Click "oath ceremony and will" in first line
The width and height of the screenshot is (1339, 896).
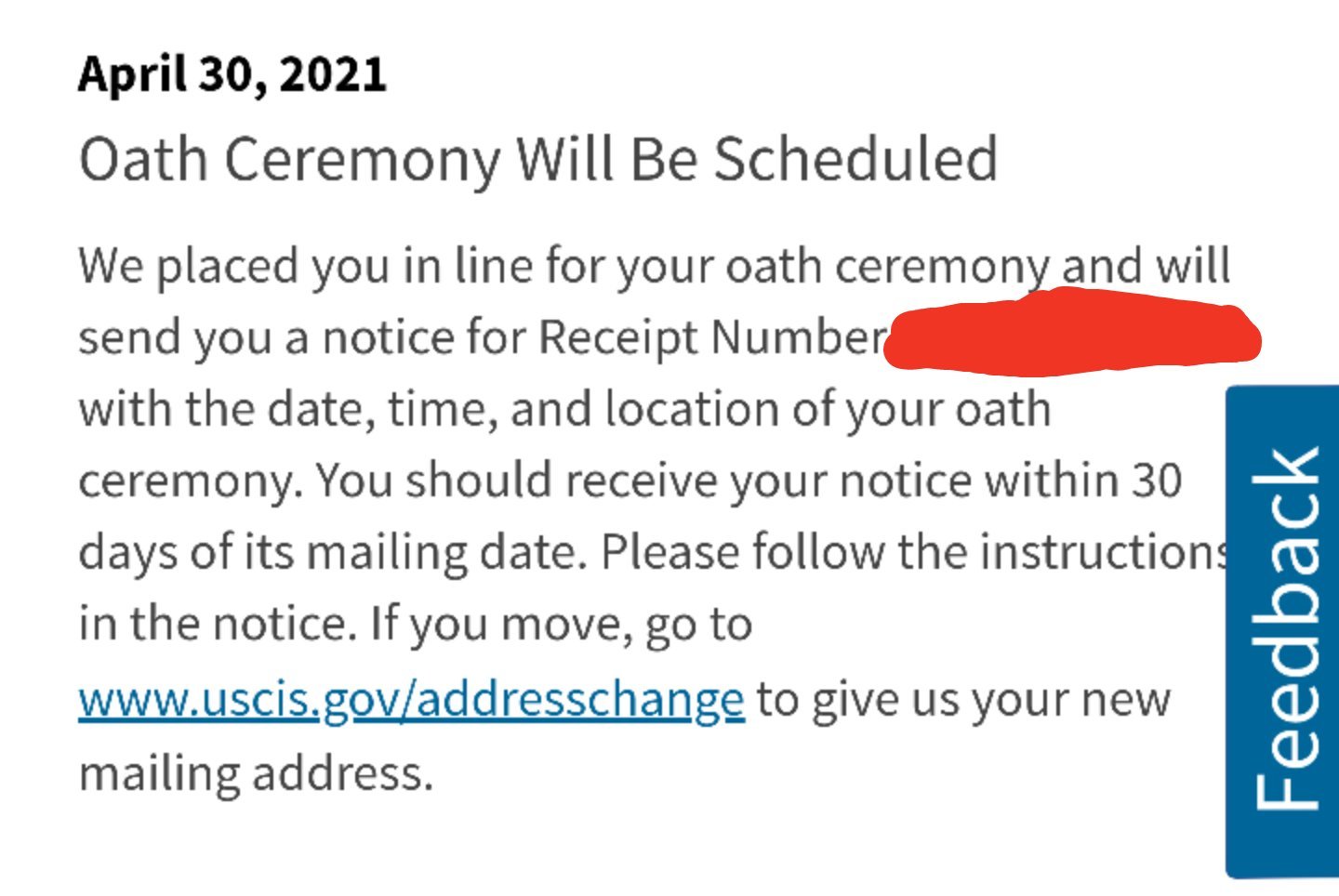tap(978, 267)
